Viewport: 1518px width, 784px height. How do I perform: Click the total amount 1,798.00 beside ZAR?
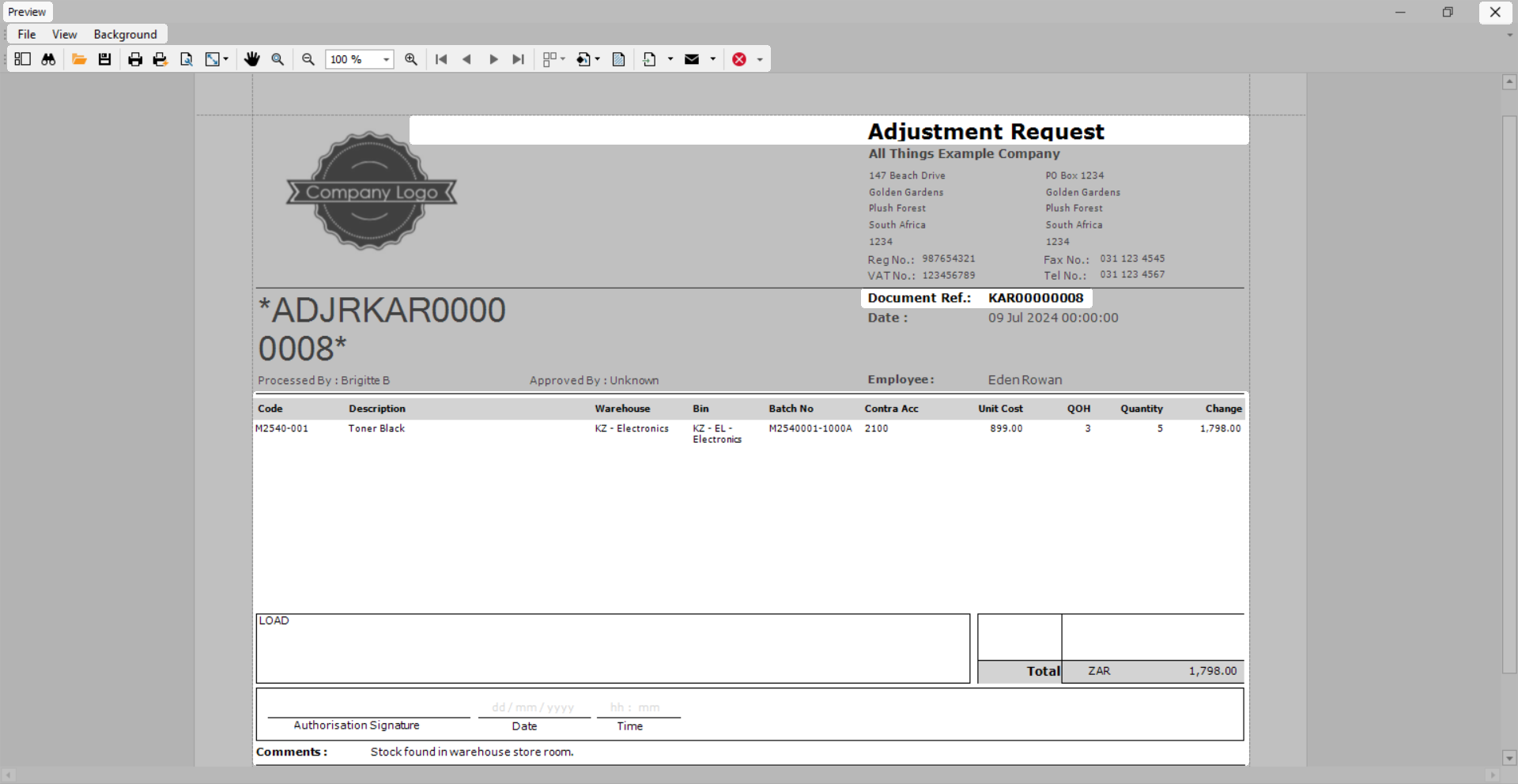[1213, 671]
